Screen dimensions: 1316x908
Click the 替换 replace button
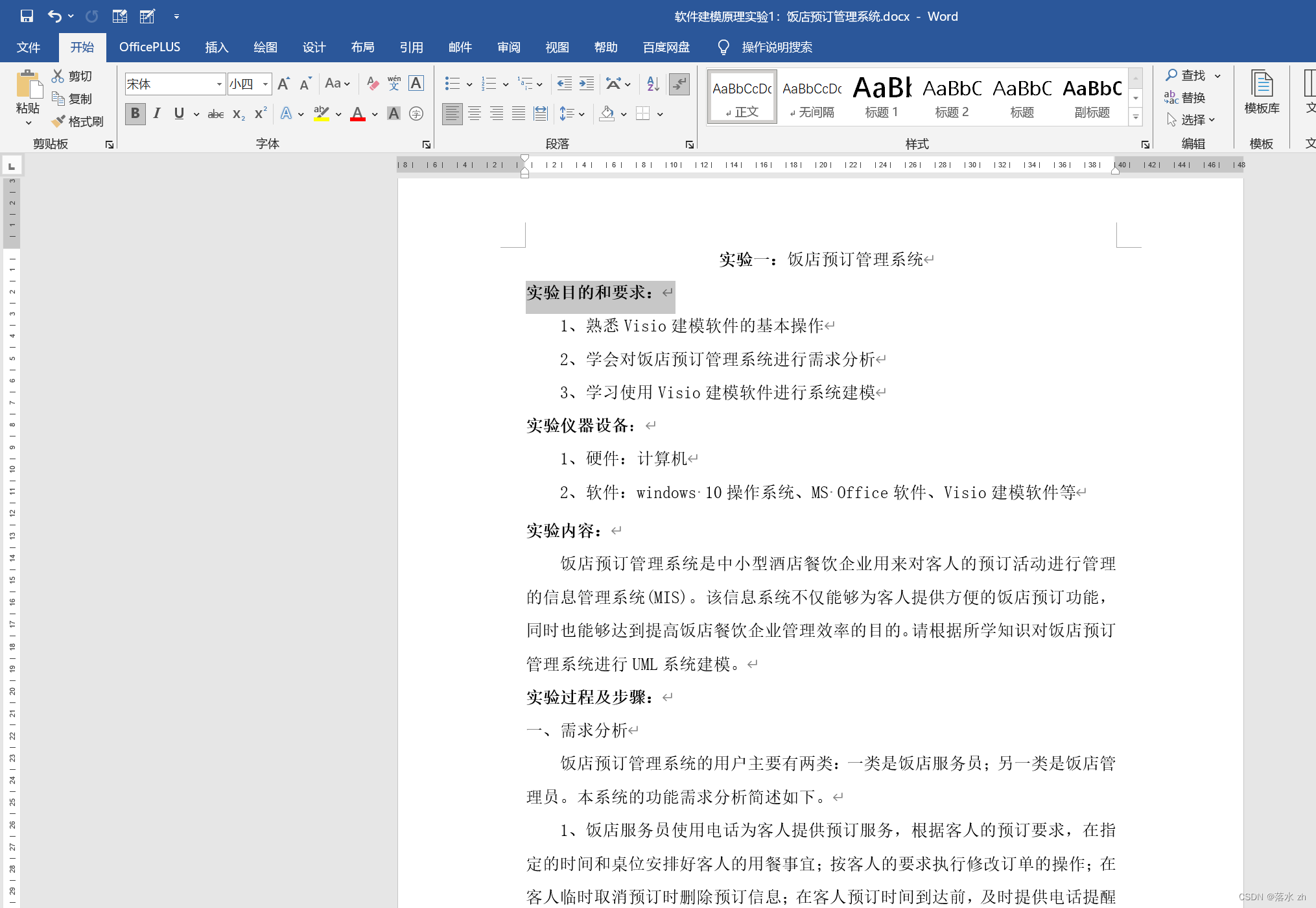click(x=1185, y=98)
